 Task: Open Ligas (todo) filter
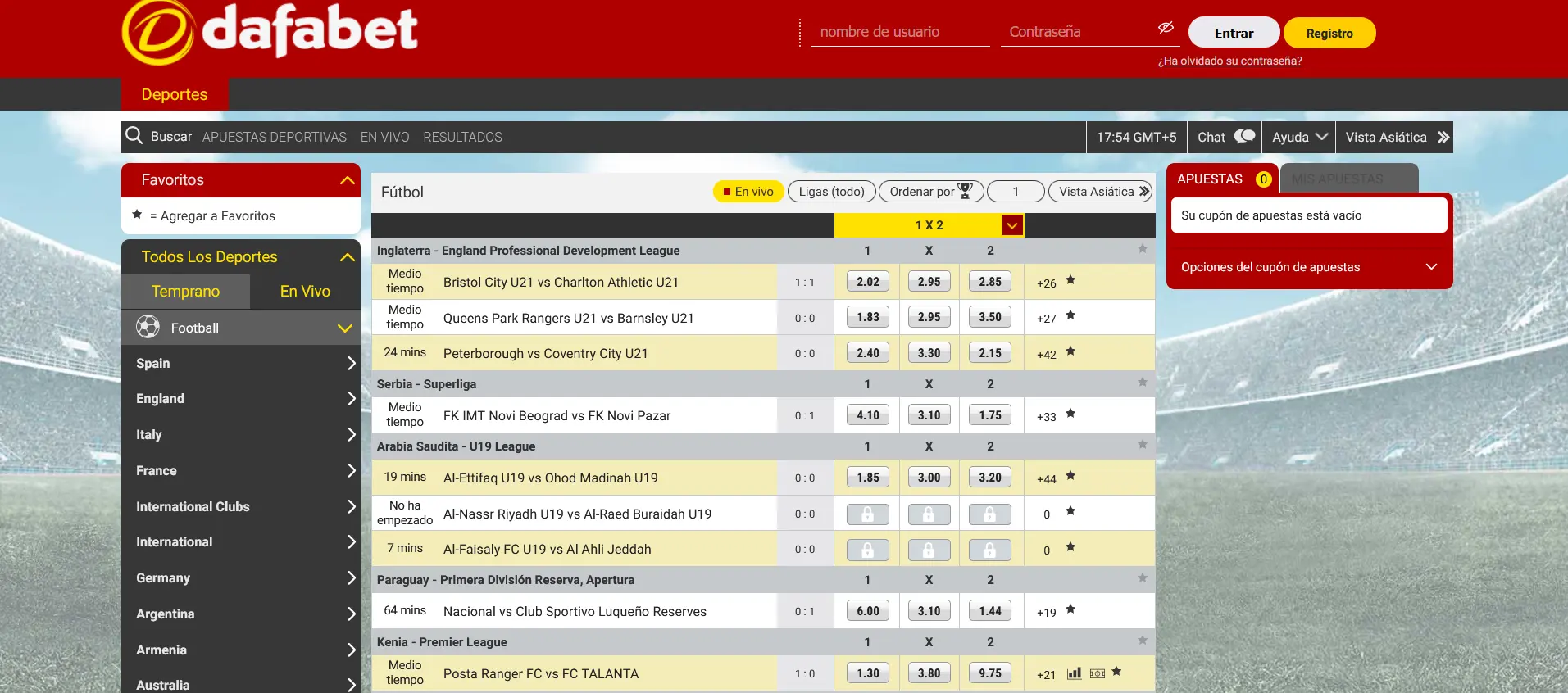pyautogui.click(x=831, y=192)
